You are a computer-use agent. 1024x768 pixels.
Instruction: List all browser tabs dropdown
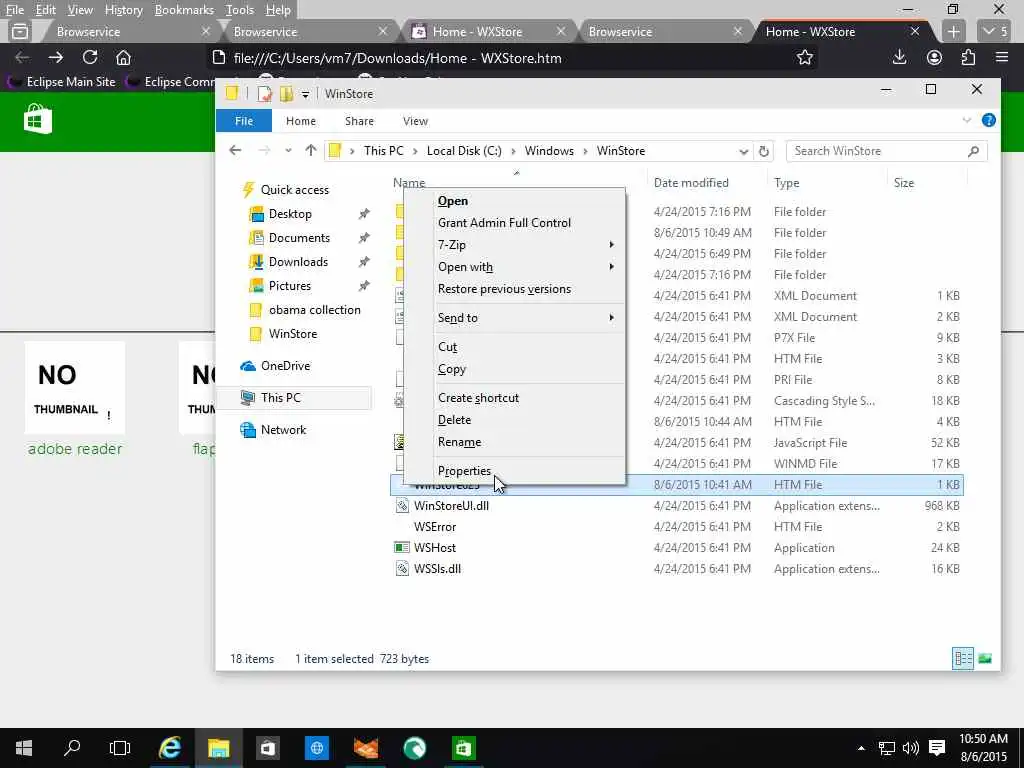pos(995,31)
